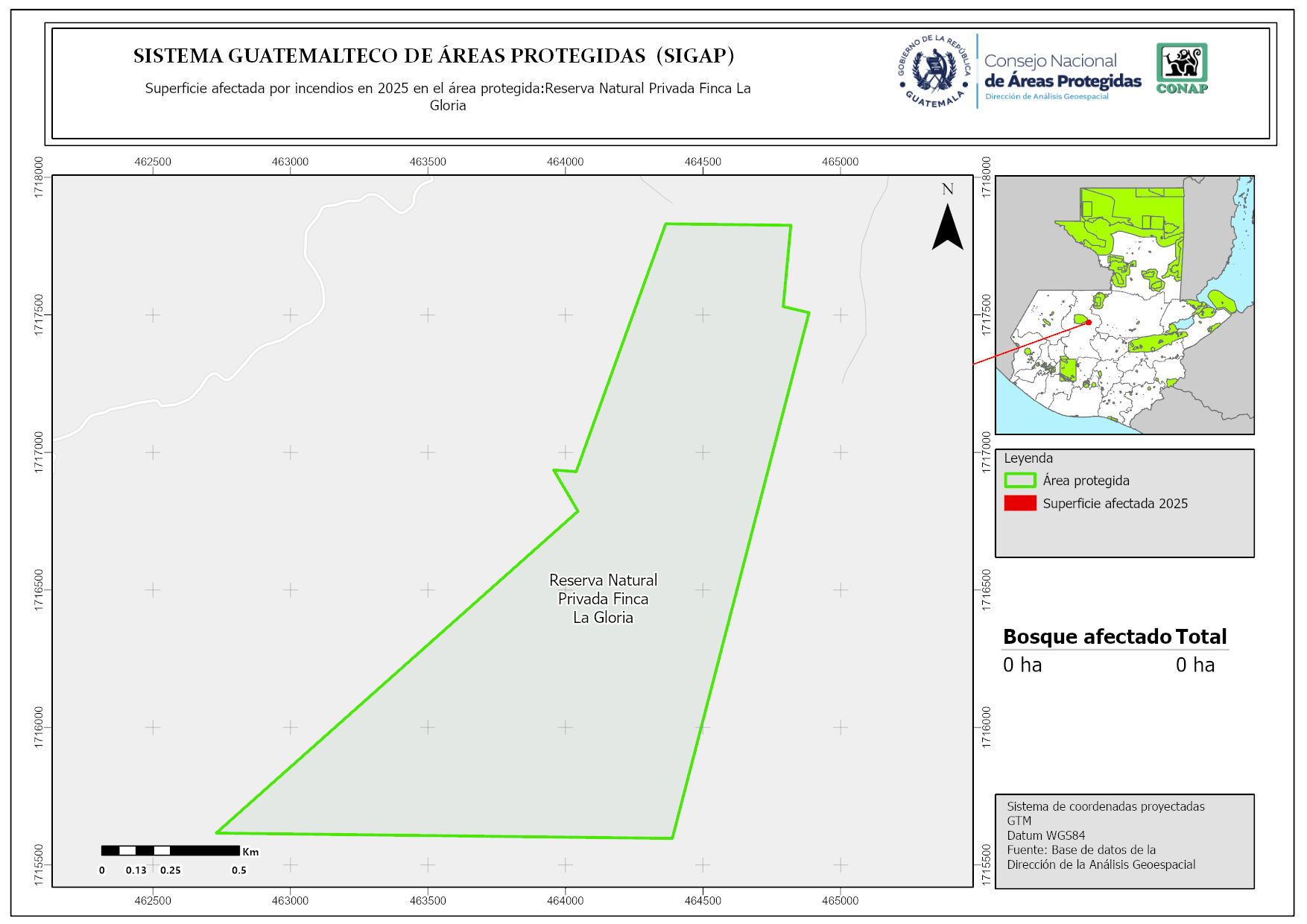Click the Guatemala inset overview map
Image resolution: width=1307 pixels, height=924 pixels.
click(1124, 306)
